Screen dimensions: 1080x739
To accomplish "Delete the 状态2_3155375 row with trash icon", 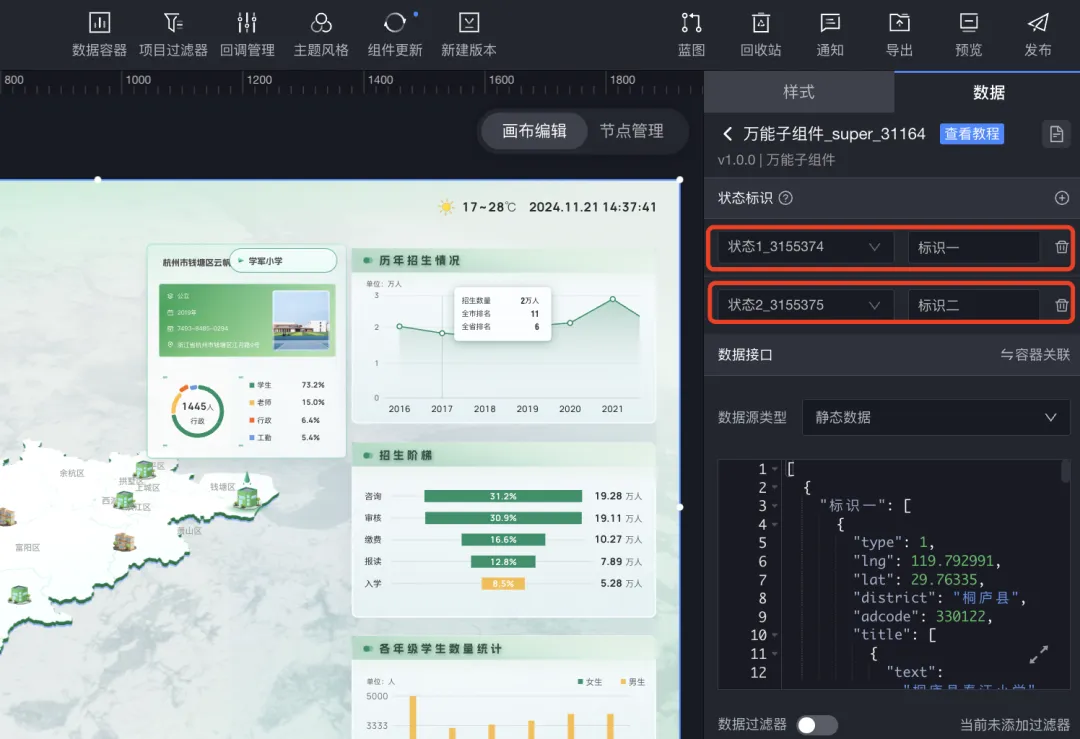I will tap(1061, 305).
